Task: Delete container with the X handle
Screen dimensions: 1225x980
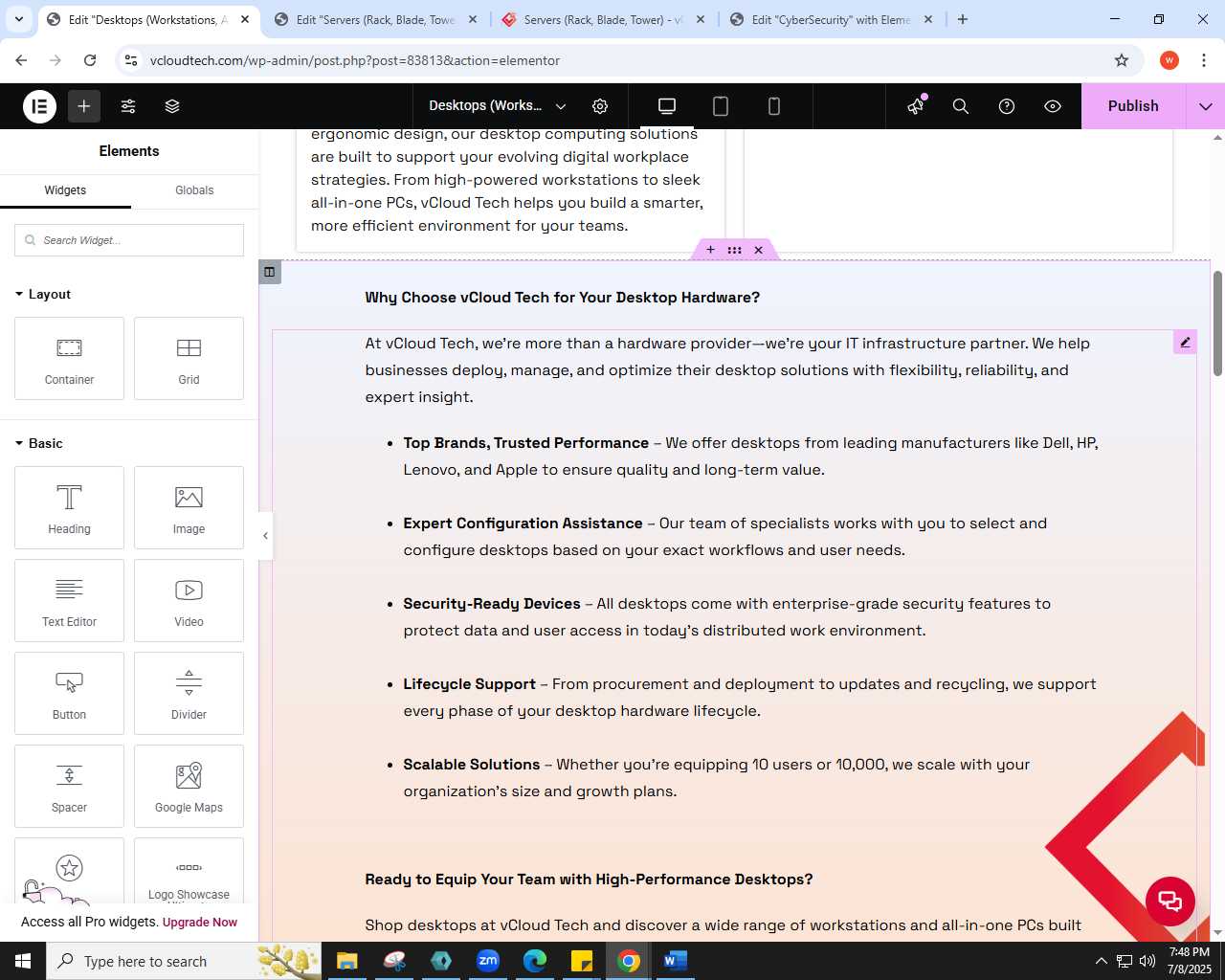Action: 758,250
